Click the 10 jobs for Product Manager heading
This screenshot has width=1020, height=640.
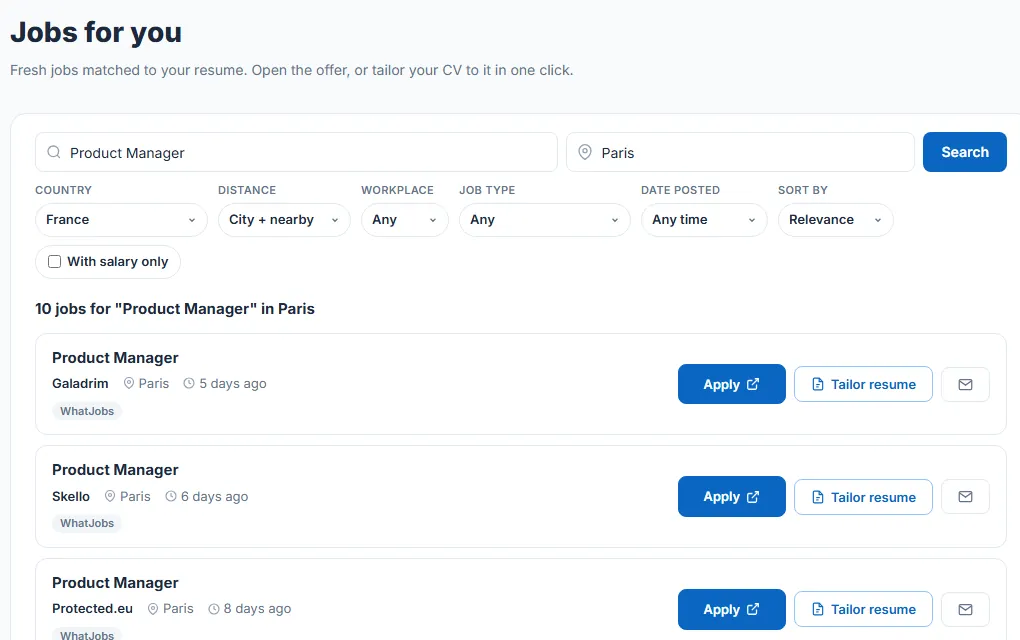(175, 309)
